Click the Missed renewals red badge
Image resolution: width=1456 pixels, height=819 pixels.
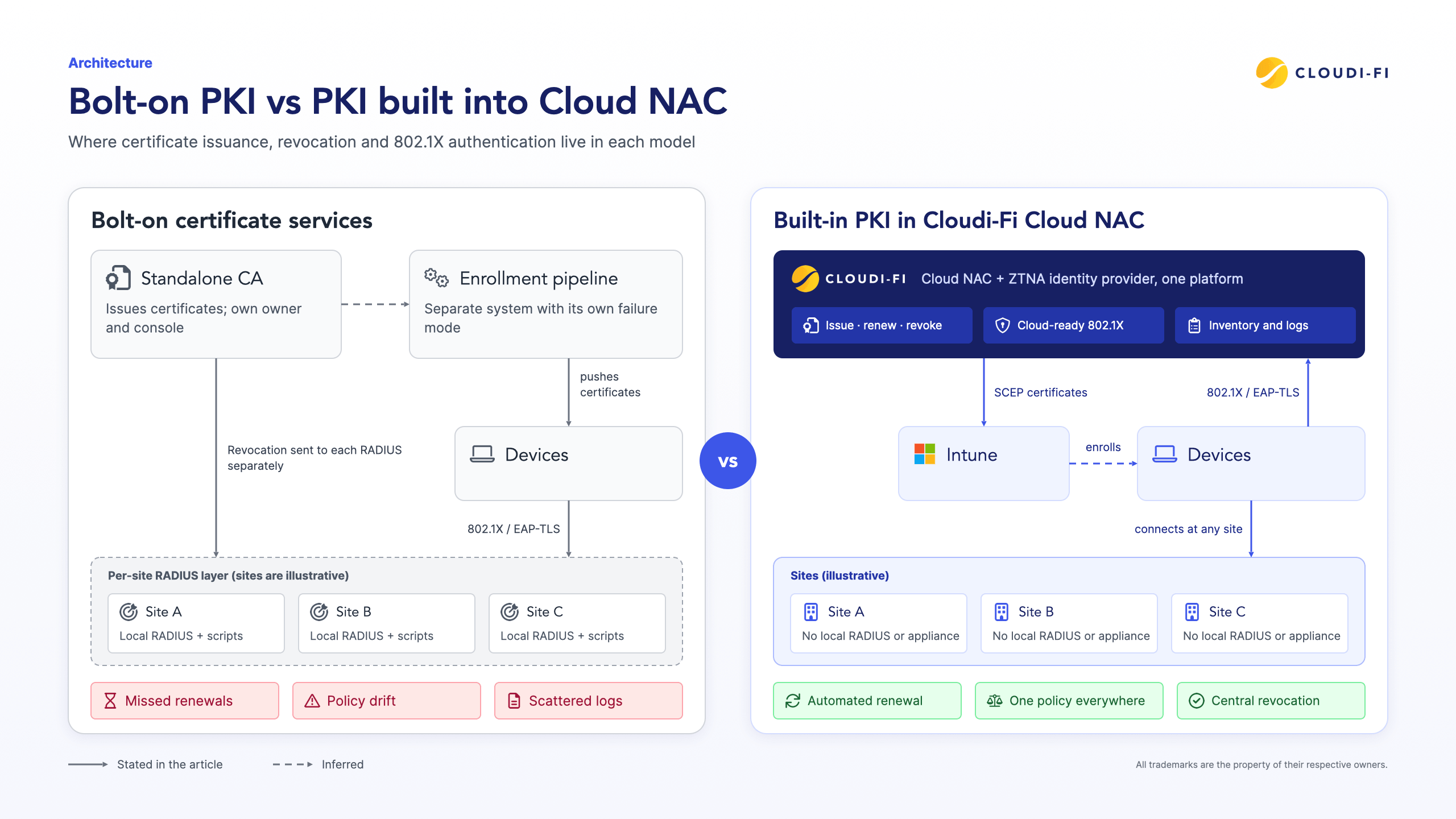[185, 701]
